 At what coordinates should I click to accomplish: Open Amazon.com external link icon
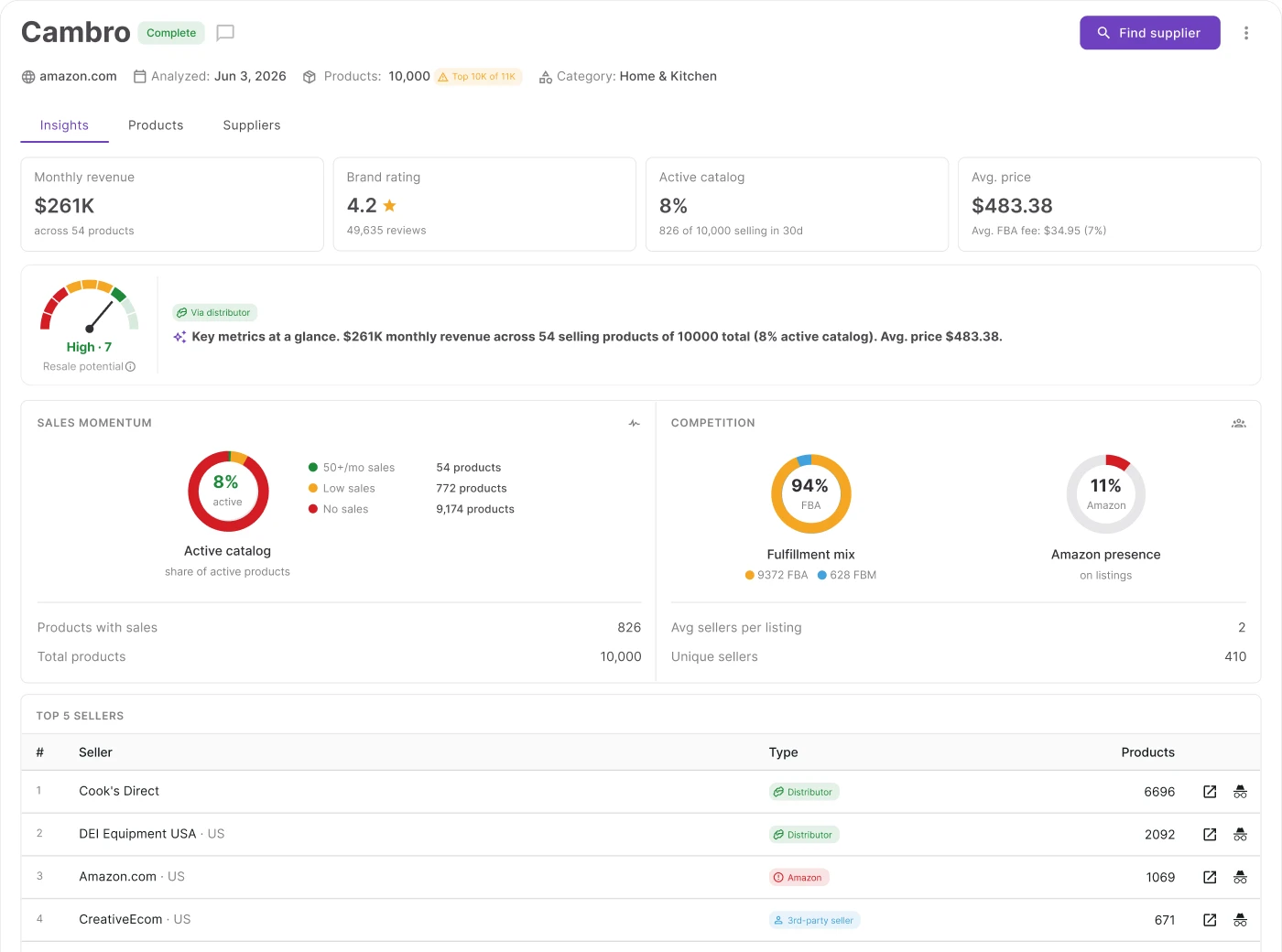[1210, 878]
